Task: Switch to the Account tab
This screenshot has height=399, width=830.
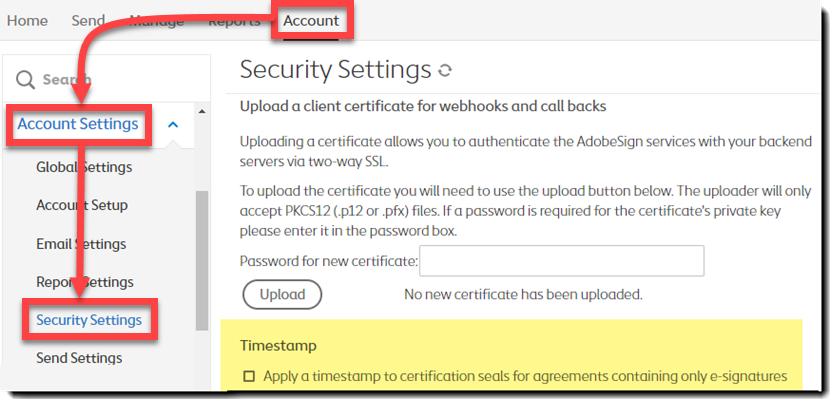Action: tap(311, 21)
